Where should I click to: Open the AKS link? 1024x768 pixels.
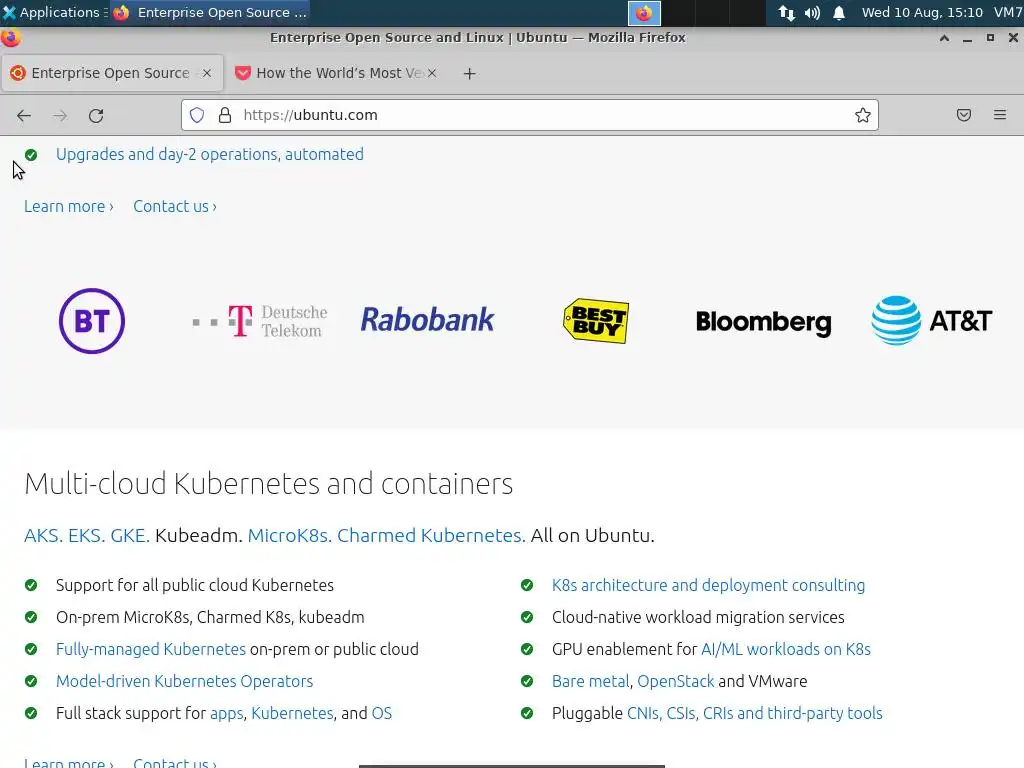pos(43,536)
